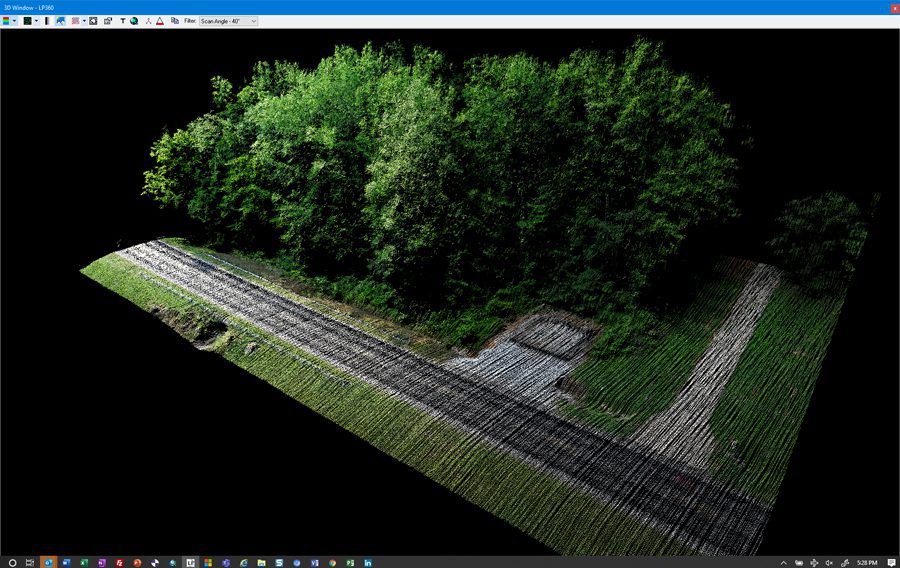The height and width of the screenshot is (568, 900).
Task: Toggle the vertical gradient bar icon
Action: pos(47,21)
